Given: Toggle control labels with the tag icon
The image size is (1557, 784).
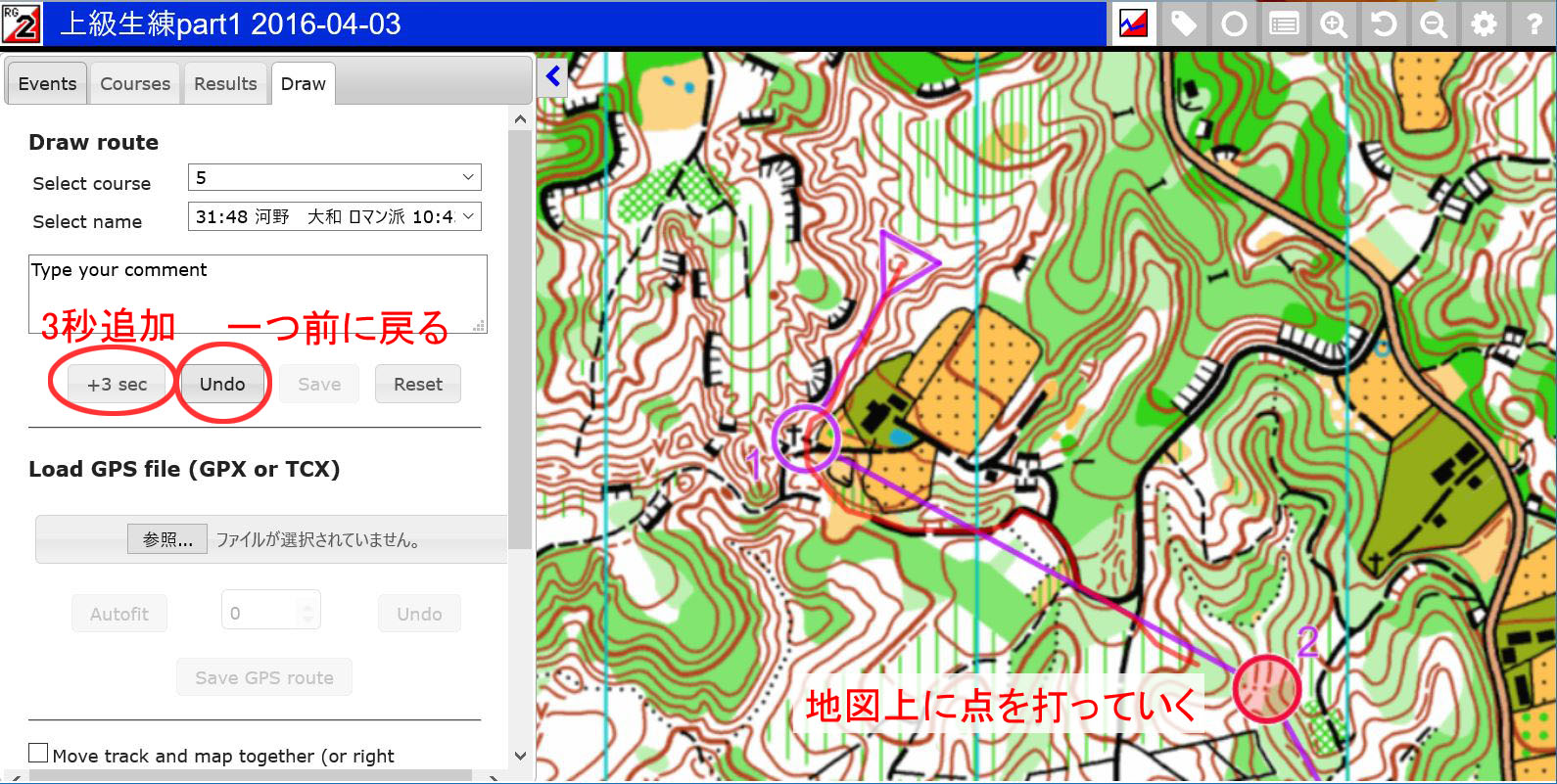Looking at the screenshot, I should coord(1184,23).
